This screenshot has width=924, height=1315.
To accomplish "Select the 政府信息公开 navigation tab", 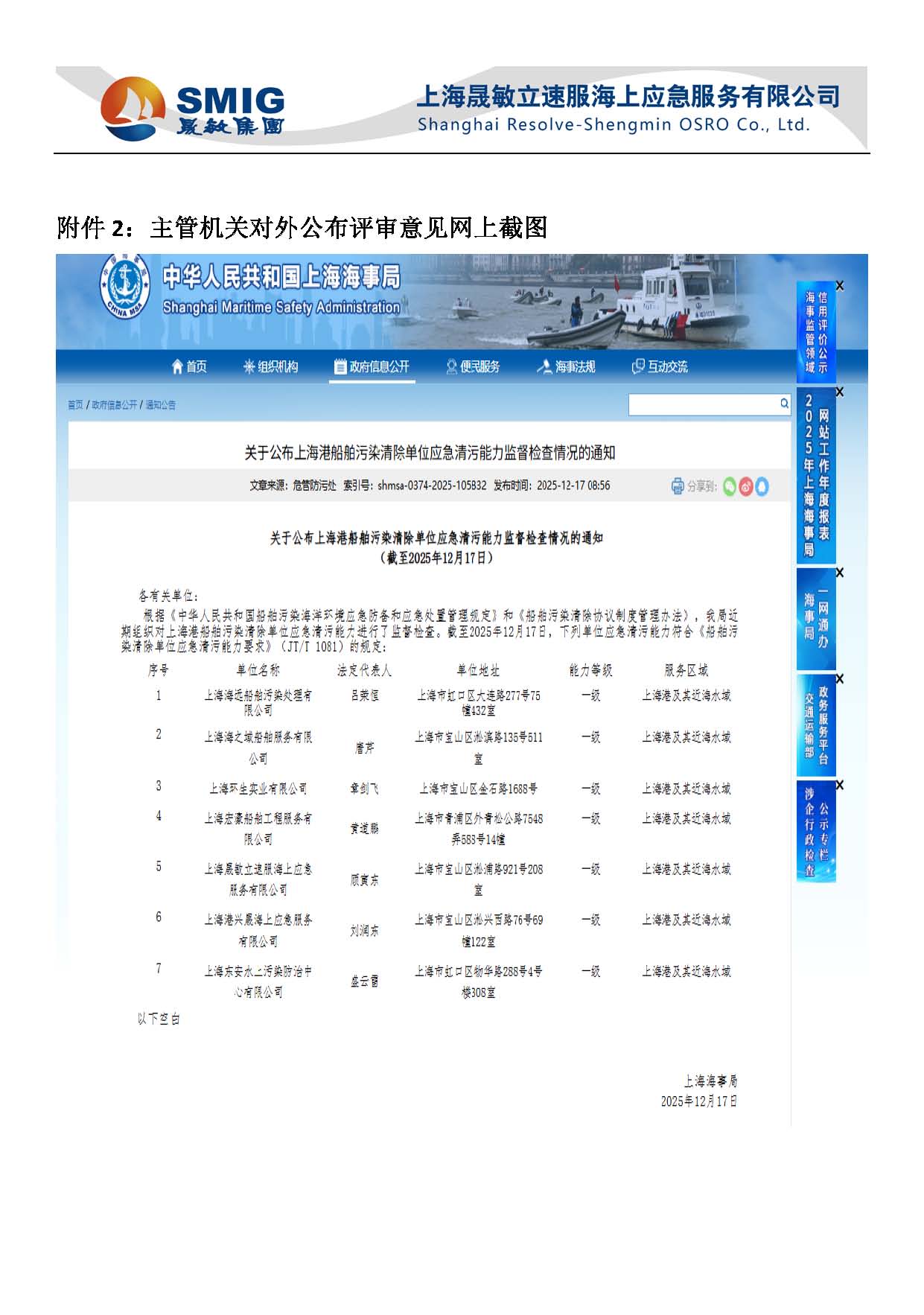I will pos(372,366).
